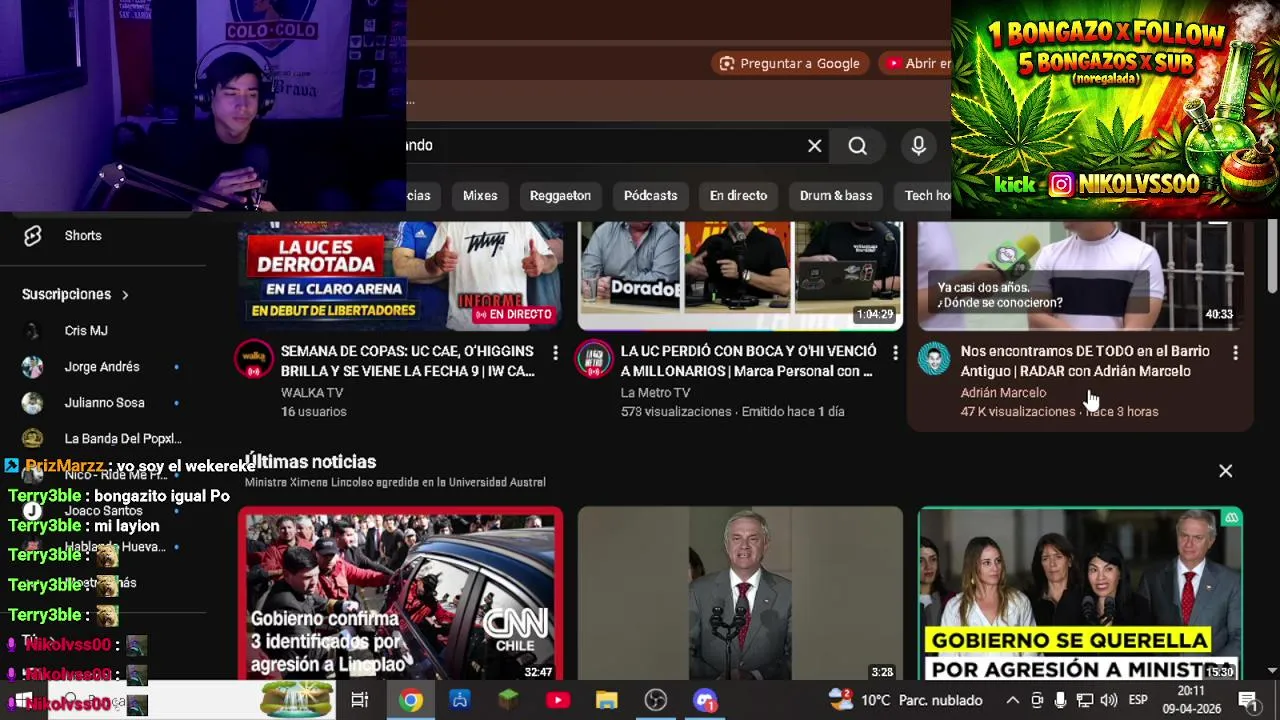Click the La Metro TV channel name

click(655, 393)
